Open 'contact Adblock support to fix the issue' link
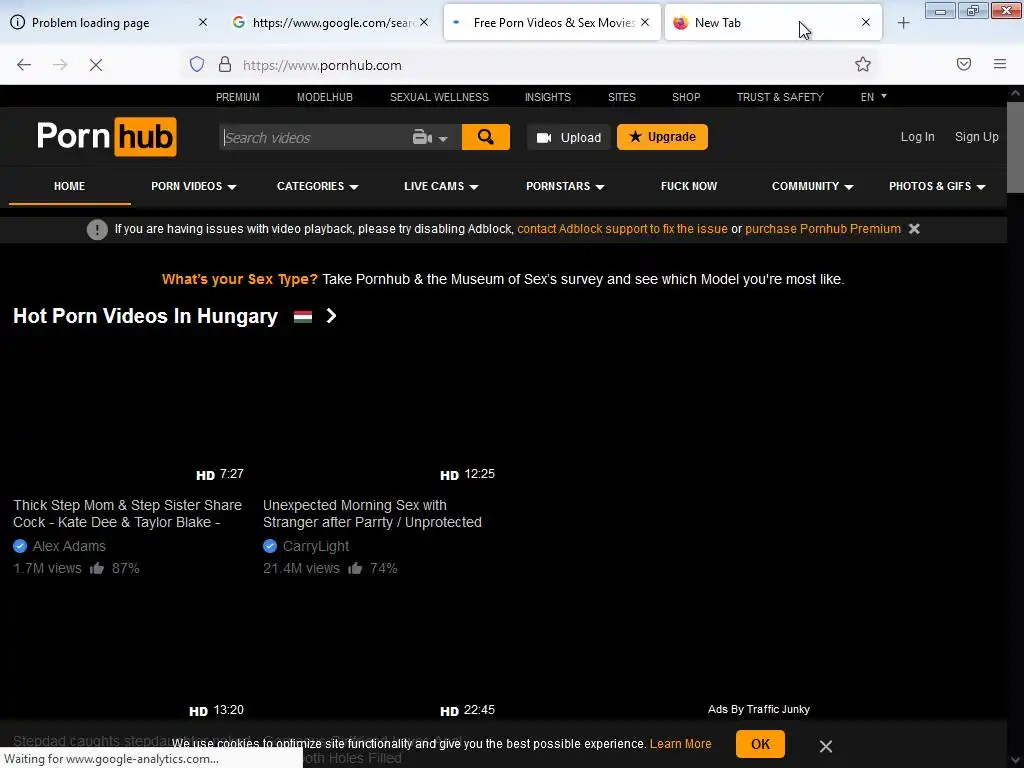The height and width of the screenshot is (768, 1024). (622, 229)
